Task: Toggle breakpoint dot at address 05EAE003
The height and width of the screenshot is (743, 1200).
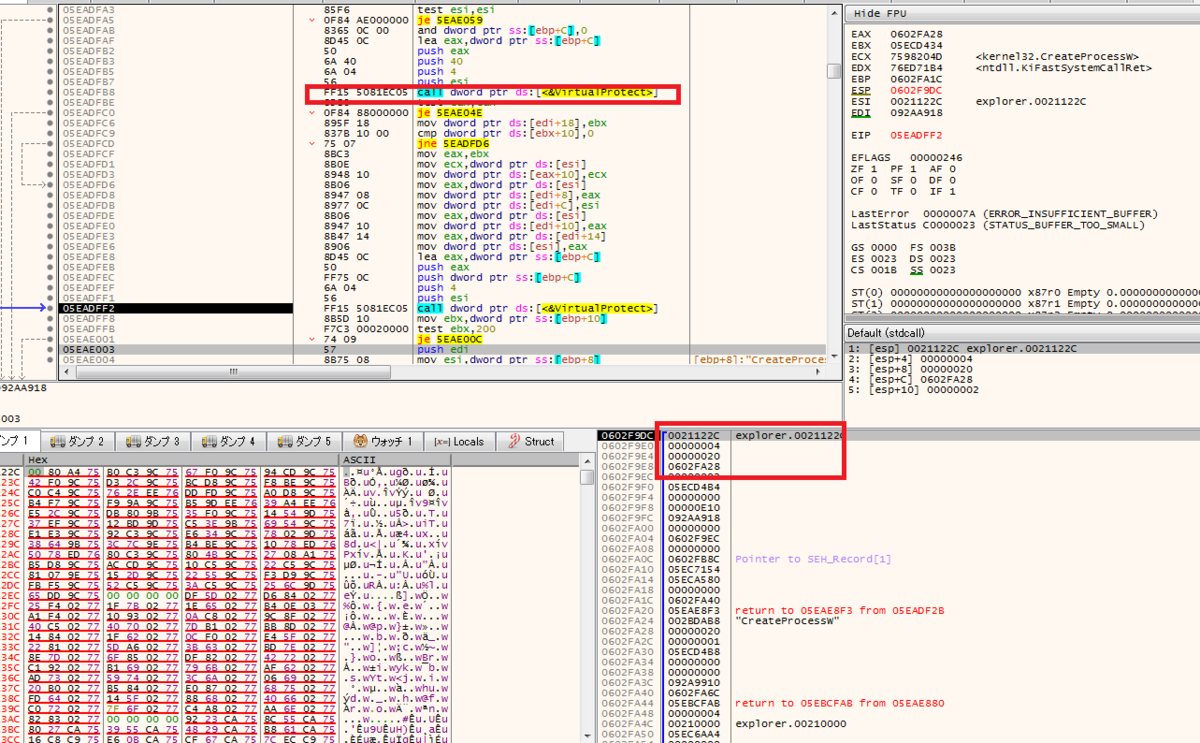Action: [50, 349]
